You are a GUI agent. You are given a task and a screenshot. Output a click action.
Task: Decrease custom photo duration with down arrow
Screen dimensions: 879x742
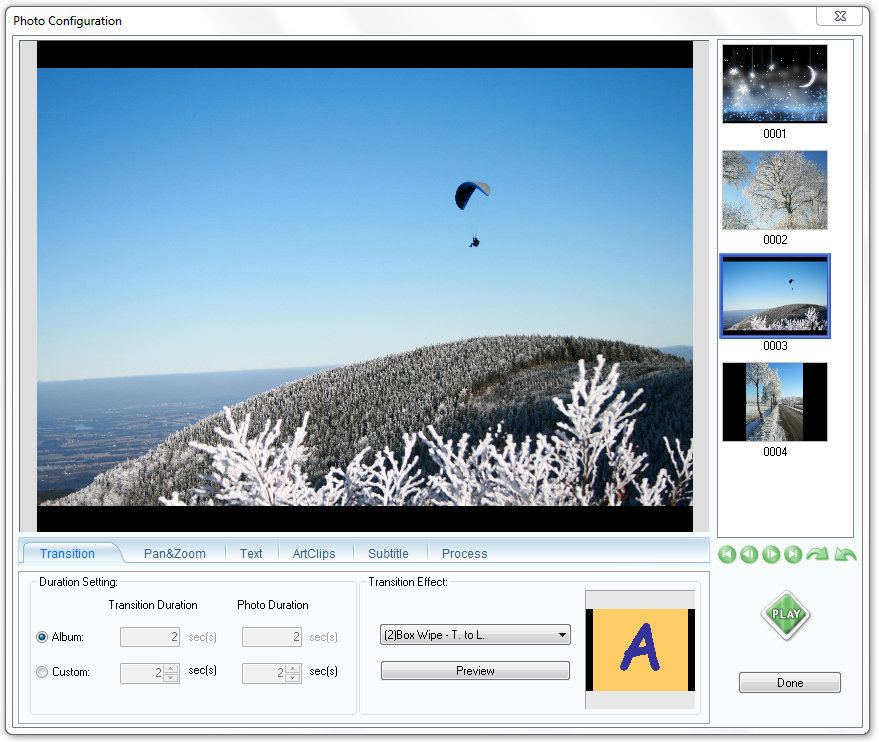tap(293, 678)
